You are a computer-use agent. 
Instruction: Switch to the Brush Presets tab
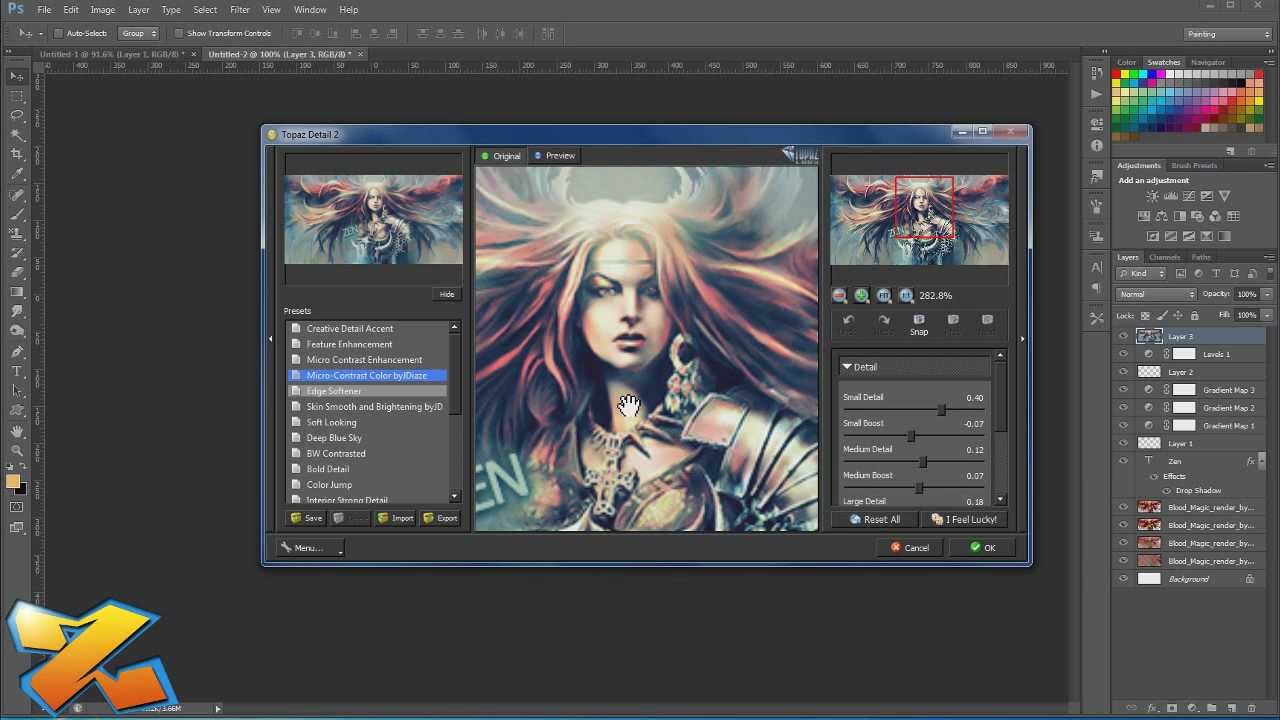[x=1194, y=166]
